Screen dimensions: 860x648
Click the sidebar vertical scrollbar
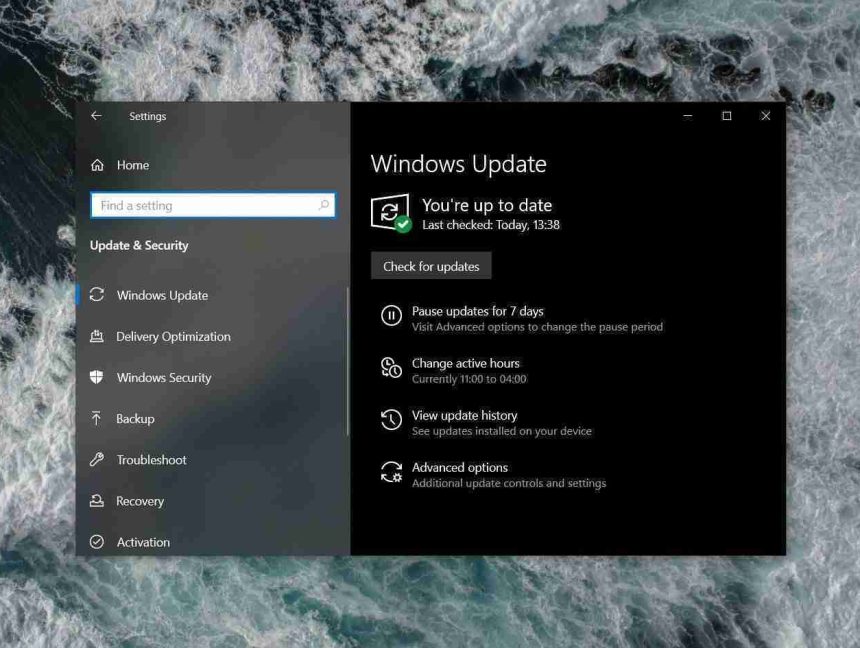[x=348, y=362]
